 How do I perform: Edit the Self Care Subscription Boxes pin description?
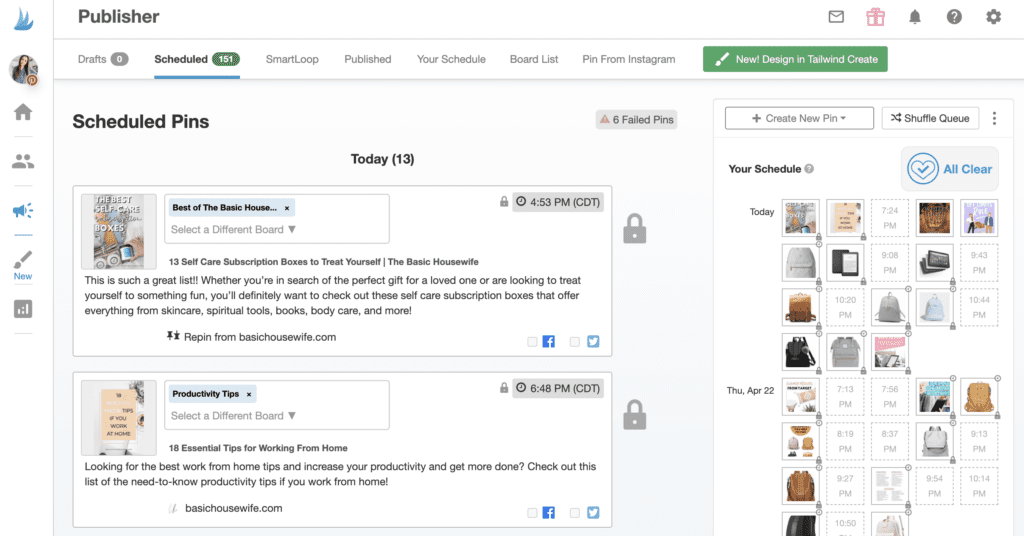coord(332,295)
